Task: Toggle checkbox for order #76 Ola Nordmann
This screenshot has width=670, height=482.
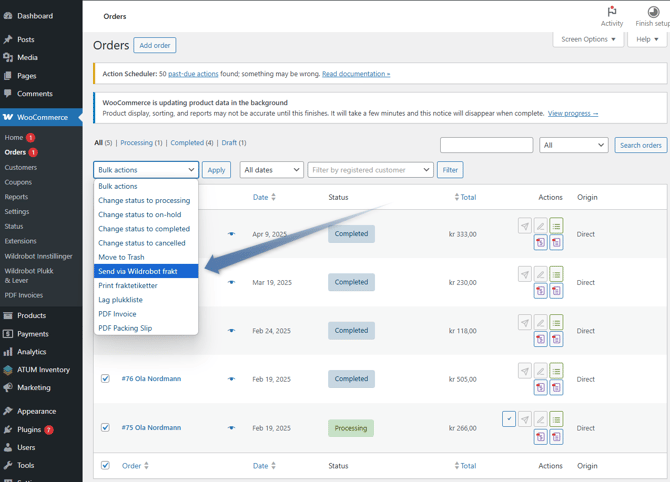Action: pos(105,379)
